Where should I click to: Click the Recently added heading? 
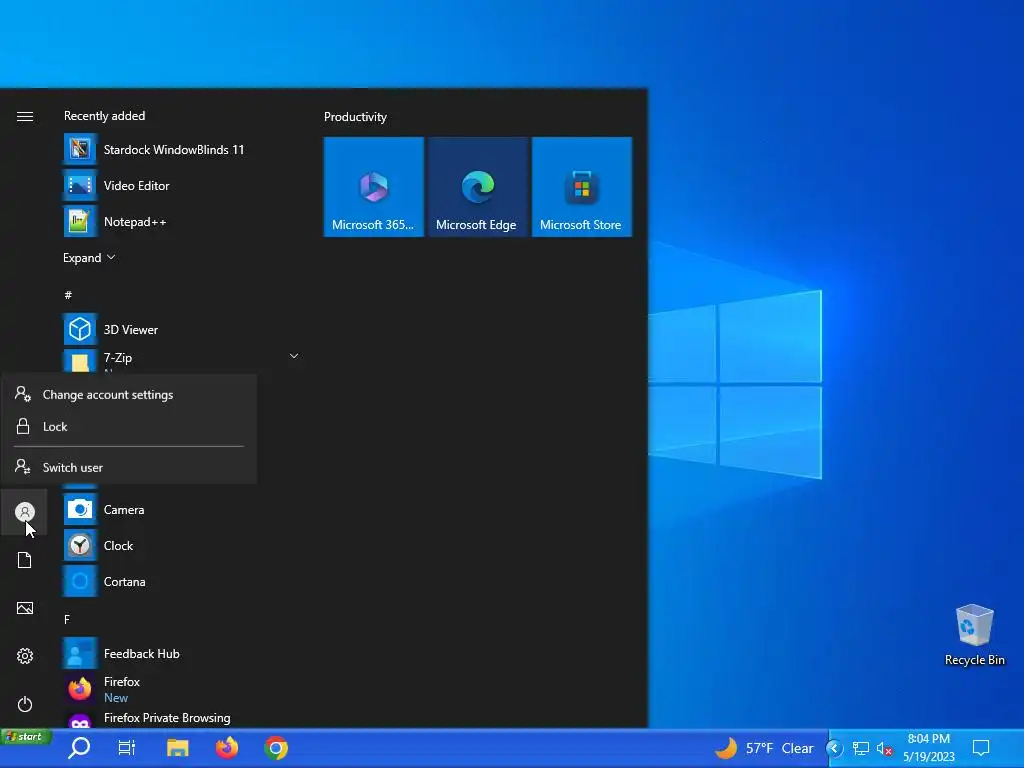[x=104, y=116]
